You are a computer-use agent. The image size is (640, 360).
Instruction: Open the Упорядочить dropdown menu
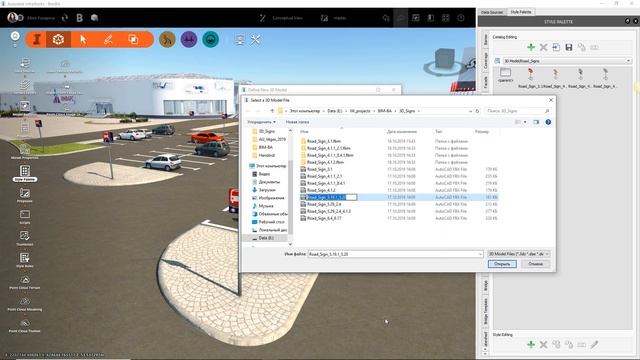pyautogui.click(x=261, y=122)
